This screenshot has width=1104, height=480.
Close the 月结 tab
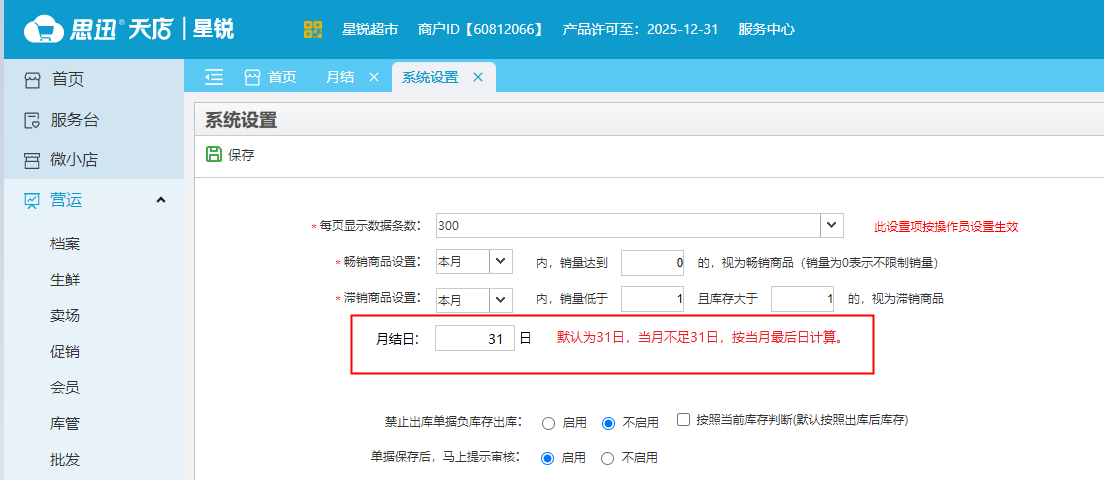tap(374, 77)
